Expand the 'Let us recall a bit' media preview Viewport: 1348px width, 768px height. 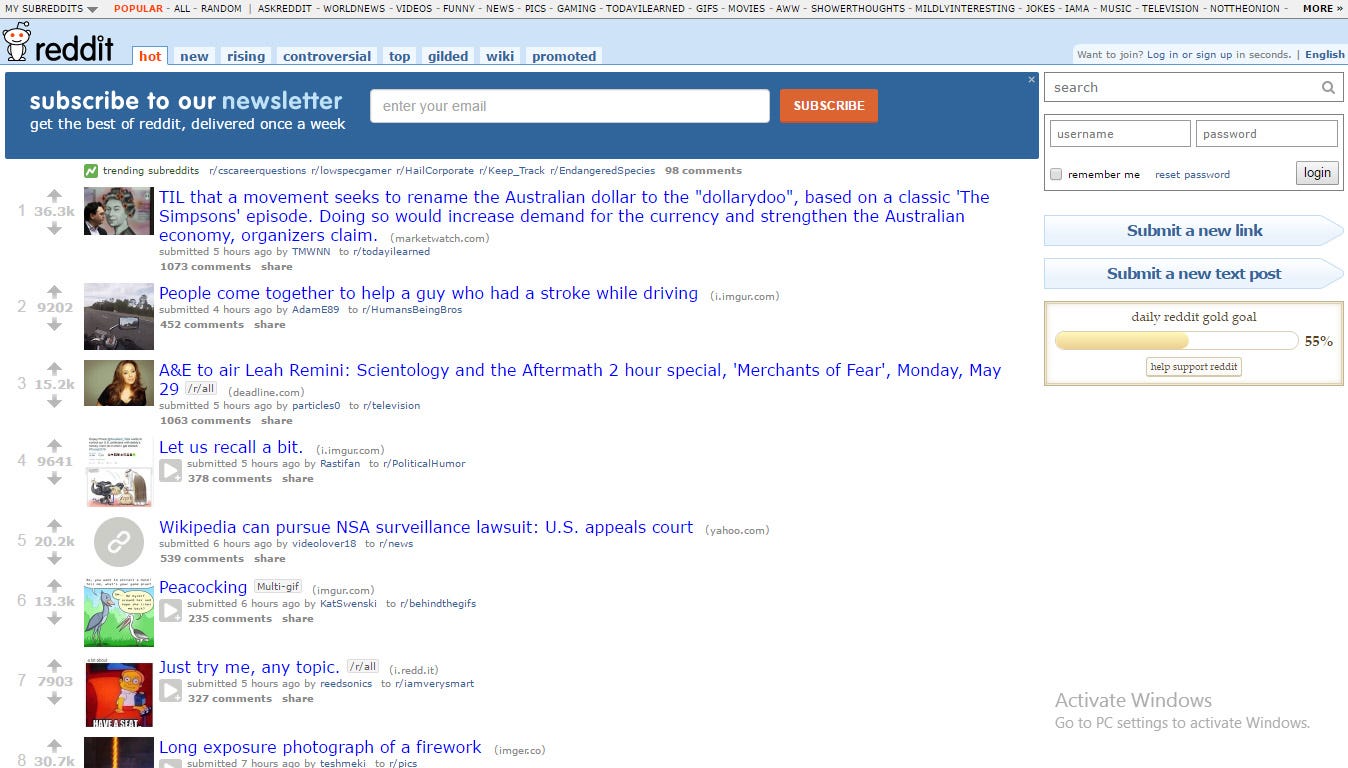tap(171, 470)
